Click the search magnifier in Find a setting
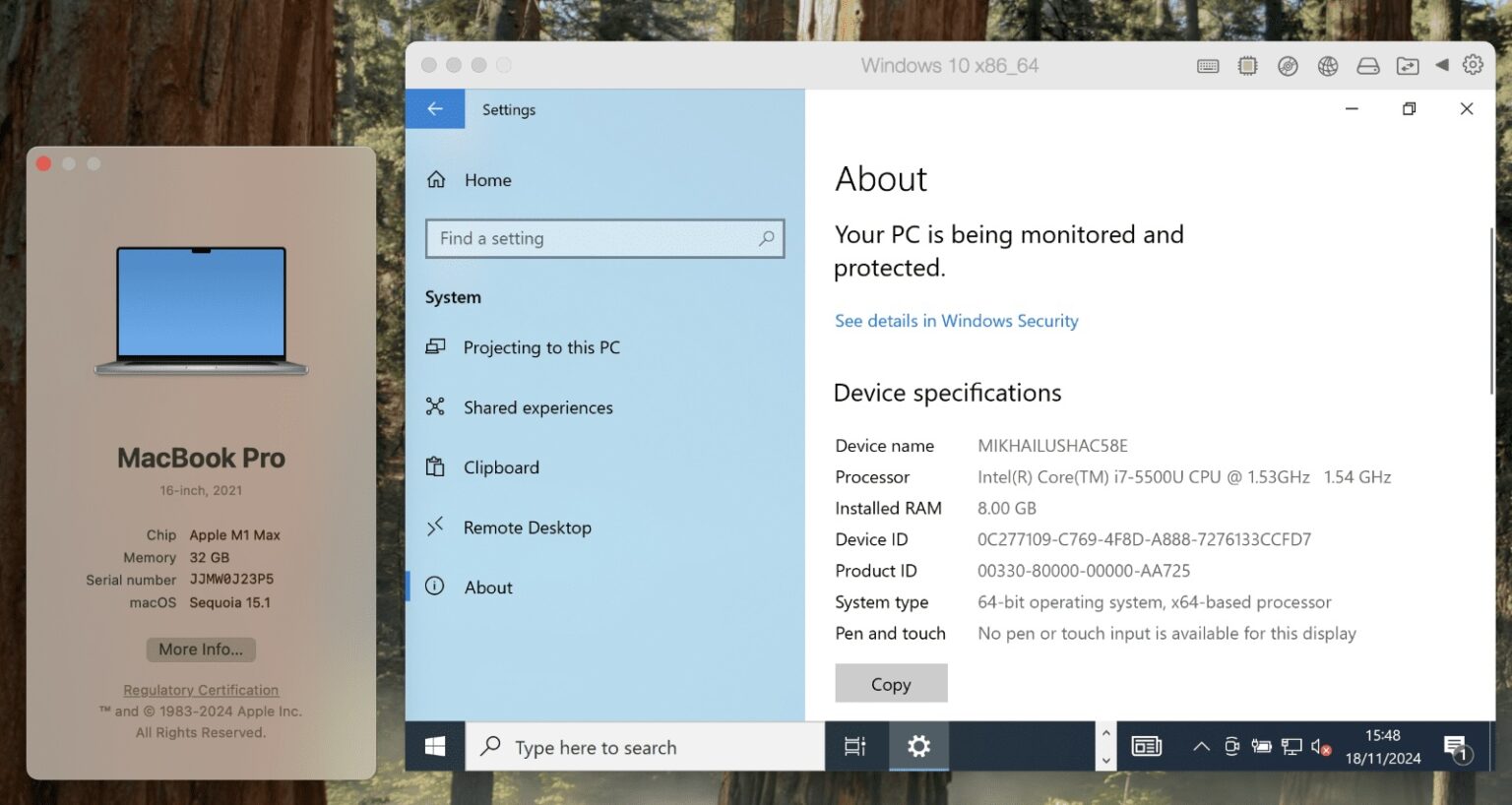Image resolution: width=1512 pixels, height=805 pixels. [x=766, y=238]
